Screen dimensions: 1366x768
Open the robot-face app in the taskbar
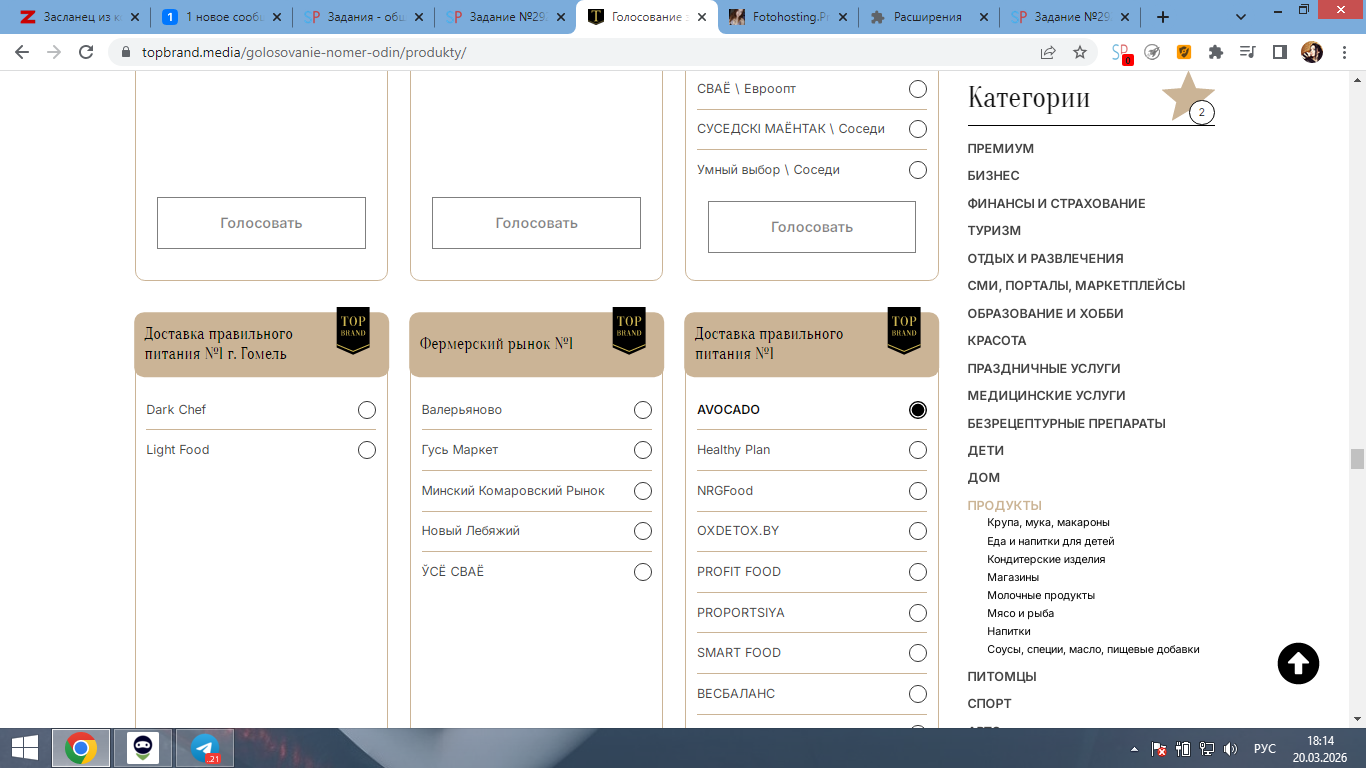tap(142, 747)
